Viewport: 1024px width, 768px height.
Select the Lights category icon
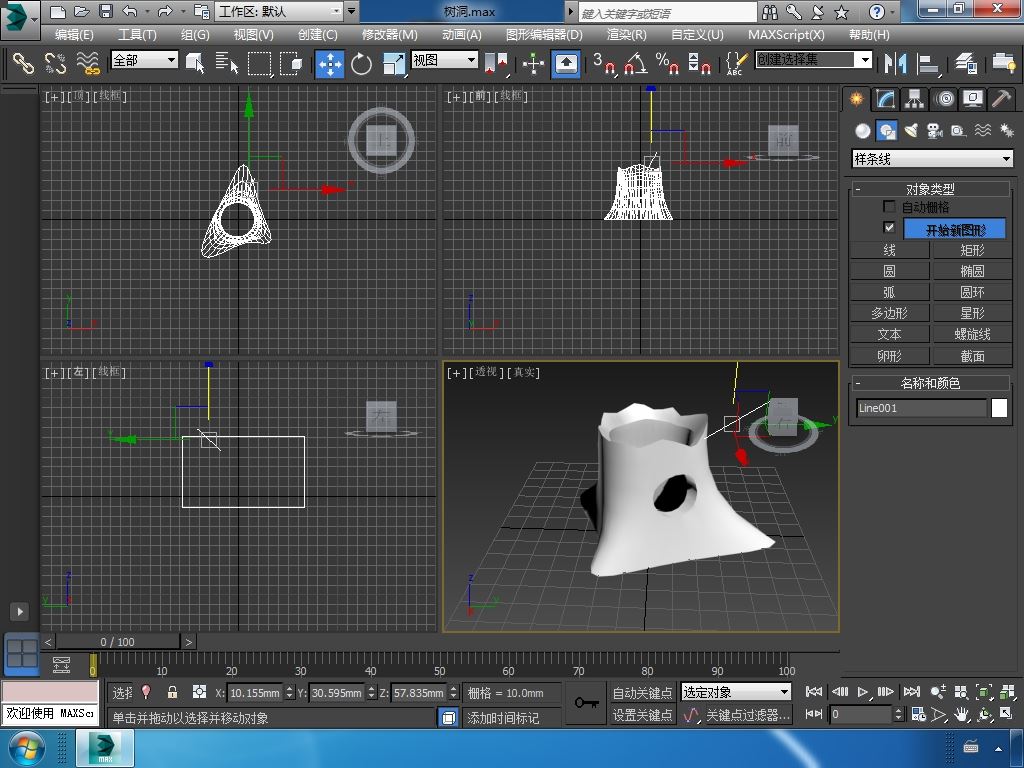pos(911,131)
